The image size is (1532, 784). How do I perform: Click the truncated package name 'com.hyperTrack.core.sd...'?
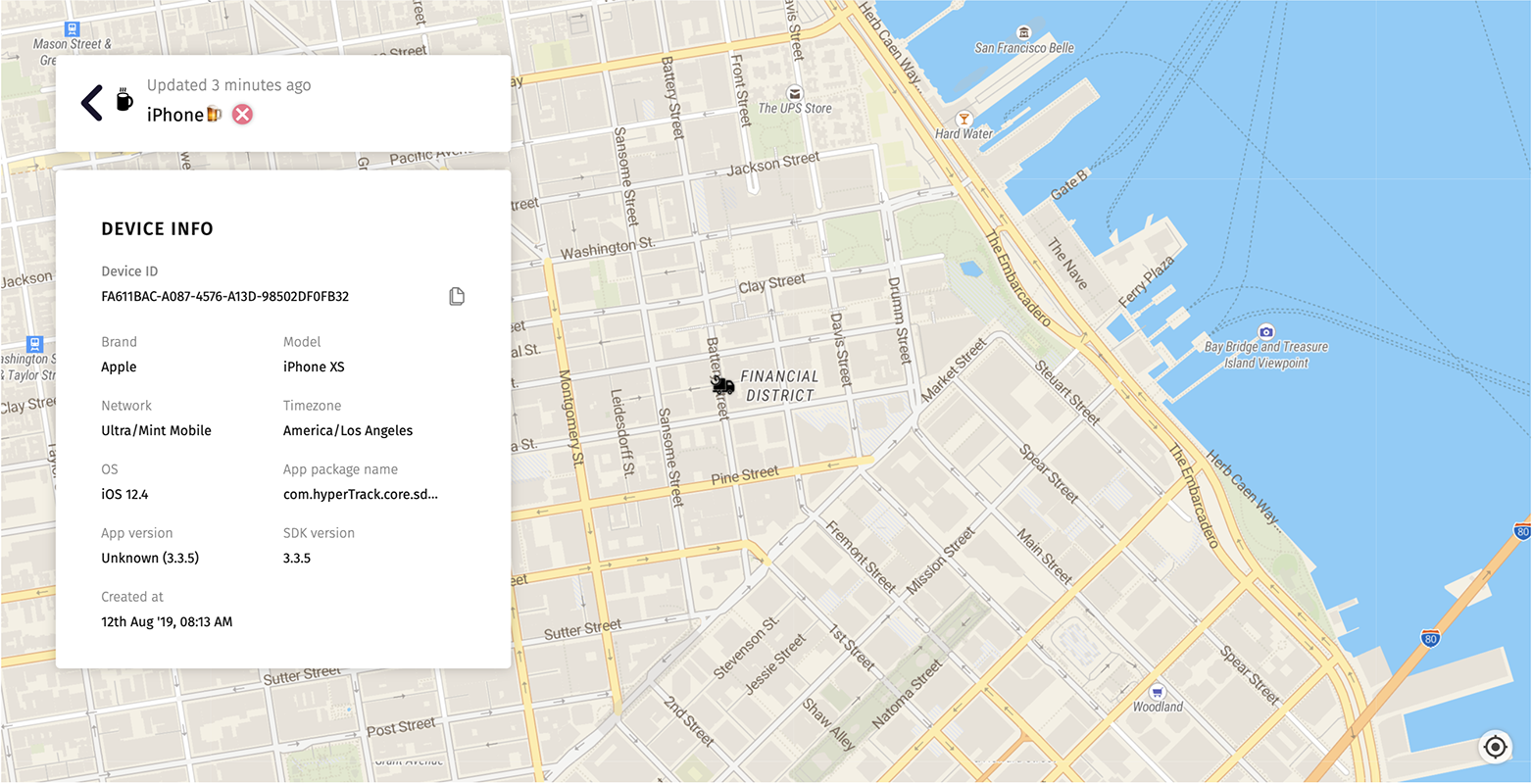(x=361, y=494)
